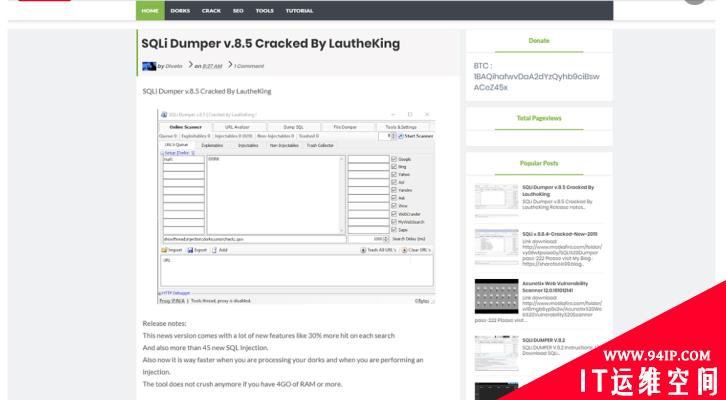726x400 pixels.
Task: Open the TUTORIAL navigation item
Action: pos(299,11)
